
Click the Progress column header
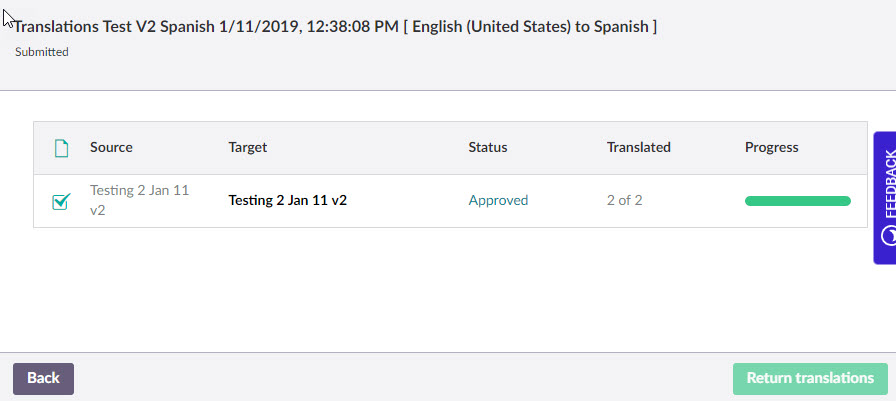[x=771, y=147]
